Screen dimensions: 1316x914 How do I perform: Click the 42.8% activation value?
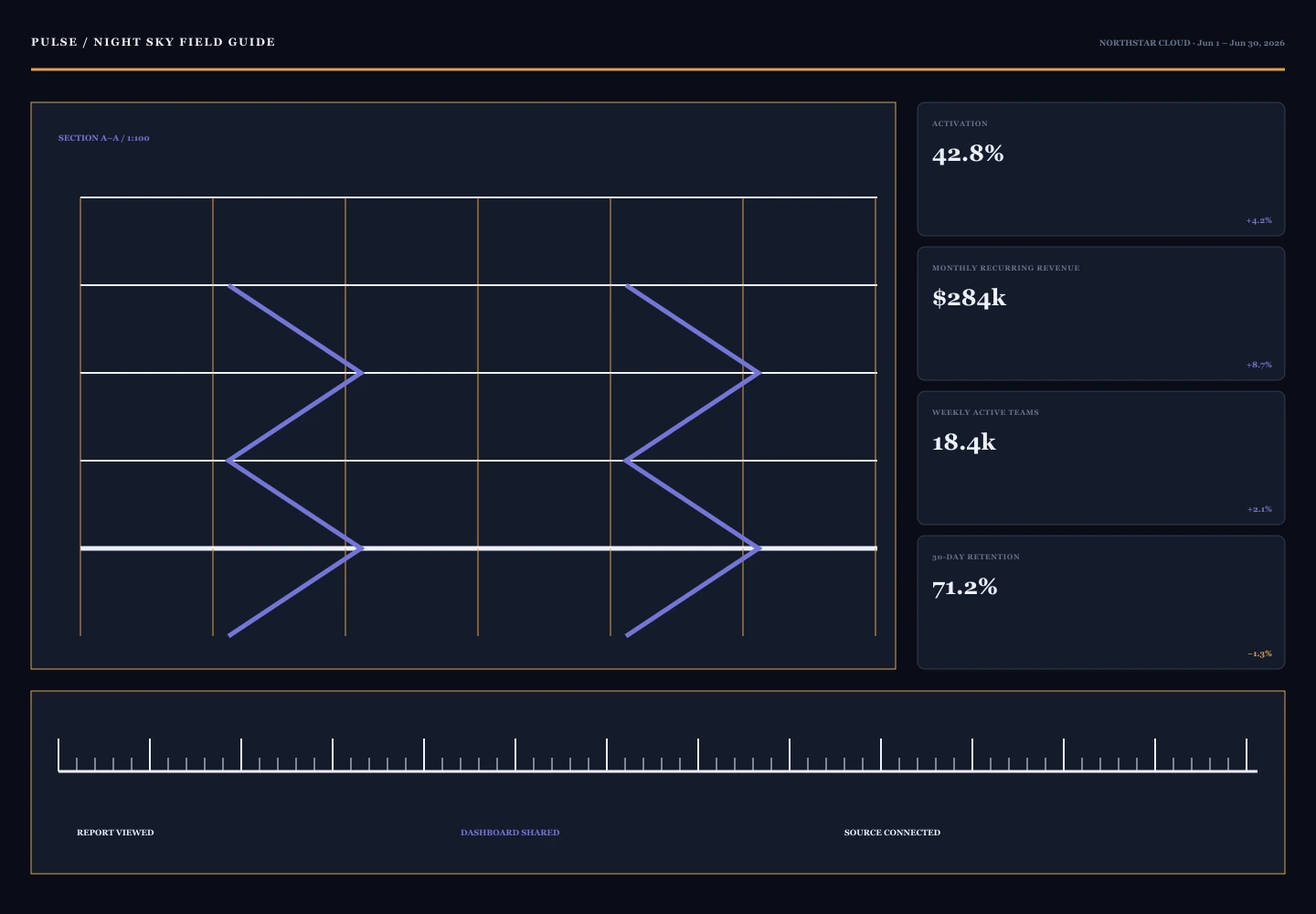(968, 154)
